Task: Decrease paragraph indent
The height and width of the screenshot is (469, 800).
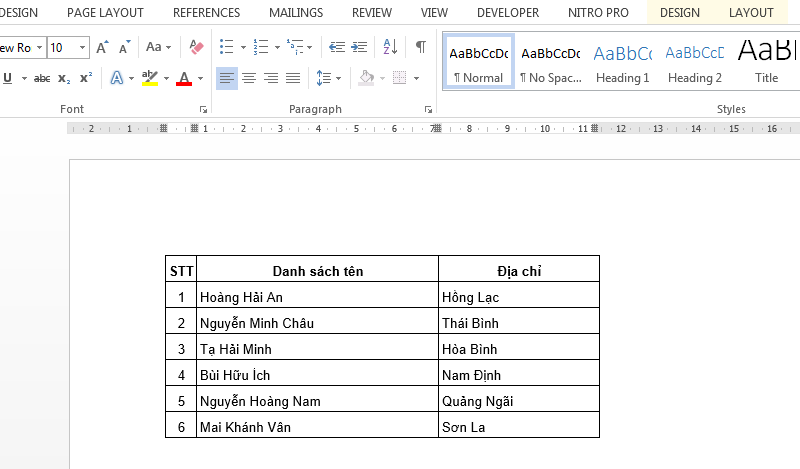Action: click(337, 47)
